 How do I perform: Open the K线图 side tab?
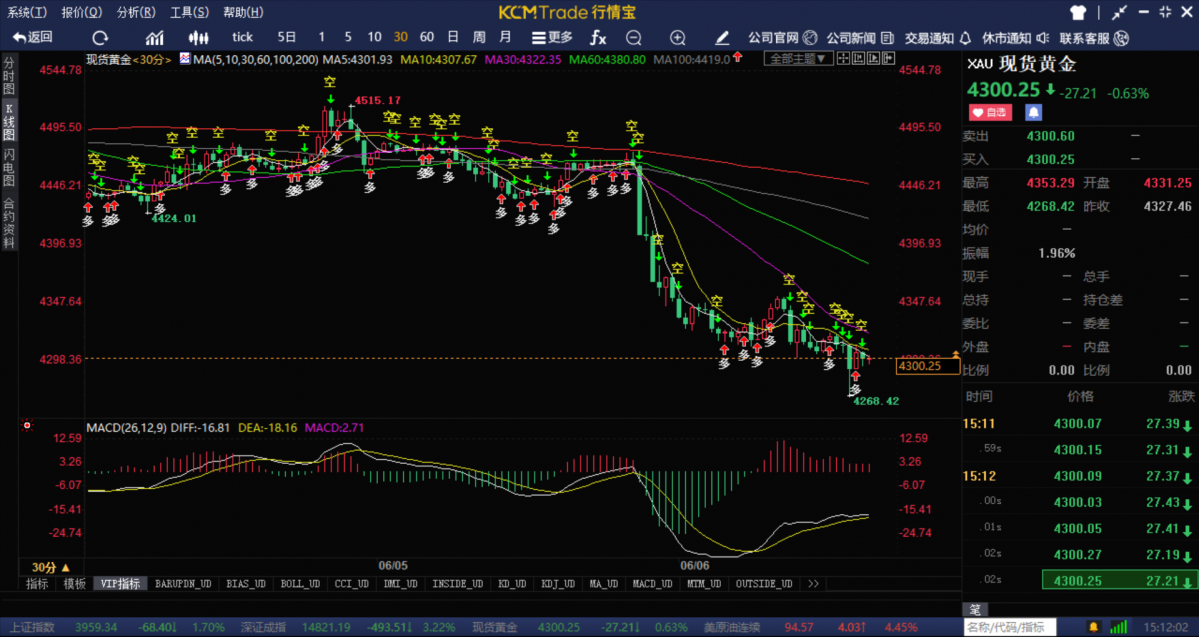pos(9,122)
